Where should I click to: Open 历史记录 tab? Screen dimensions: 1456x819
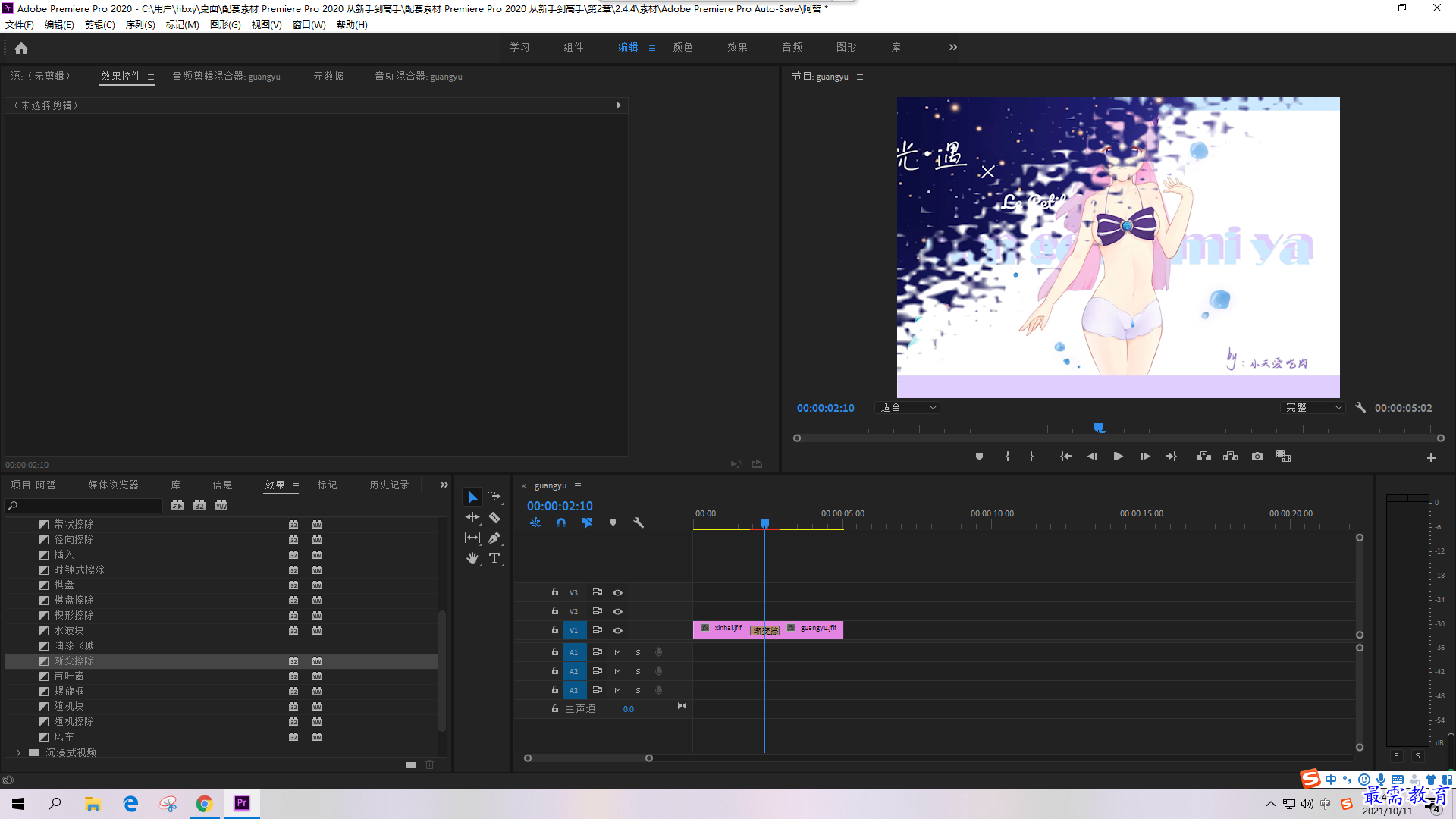click(389, 485)
